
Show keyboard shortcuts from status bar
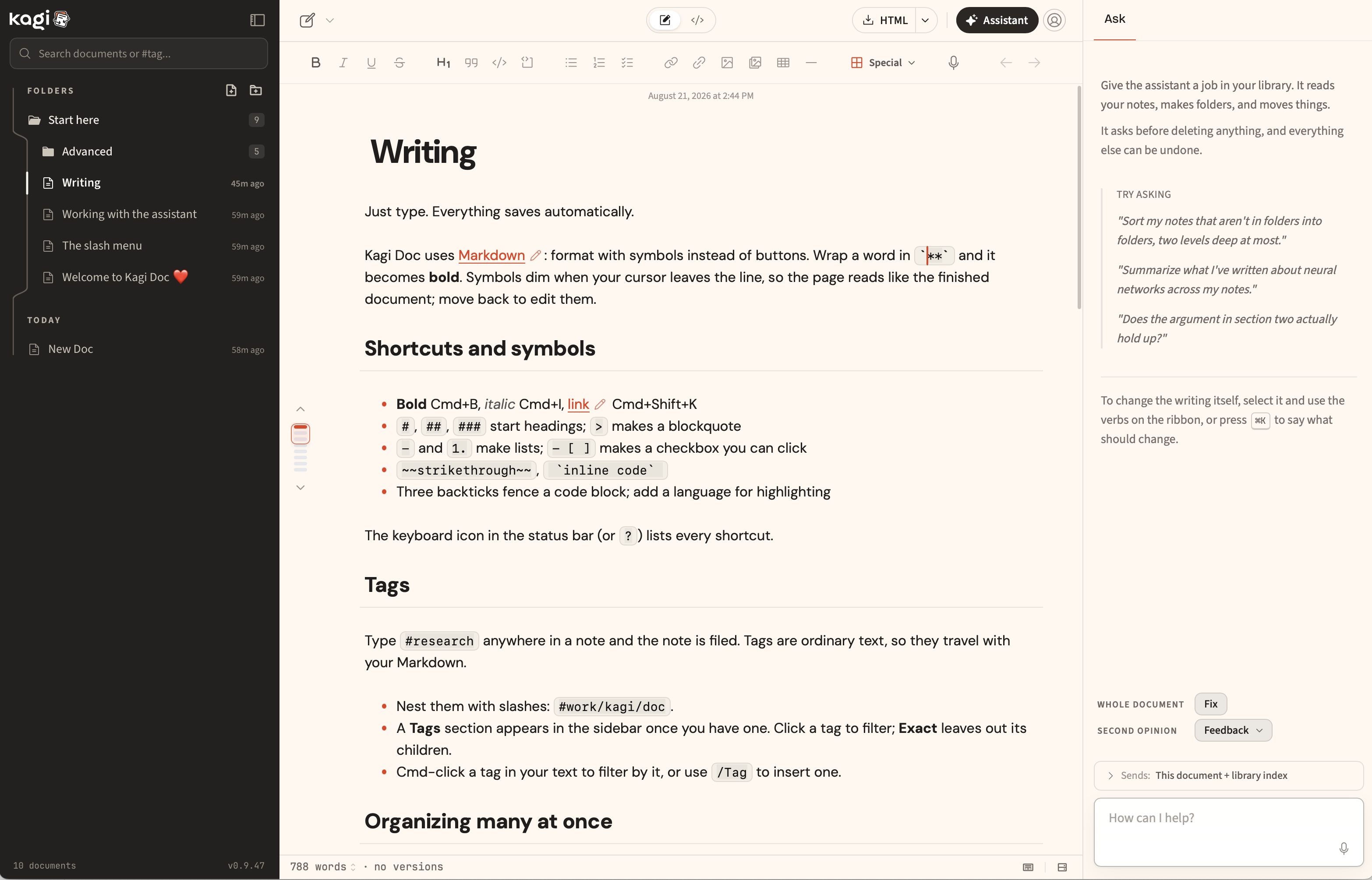tap(1028, 867)
